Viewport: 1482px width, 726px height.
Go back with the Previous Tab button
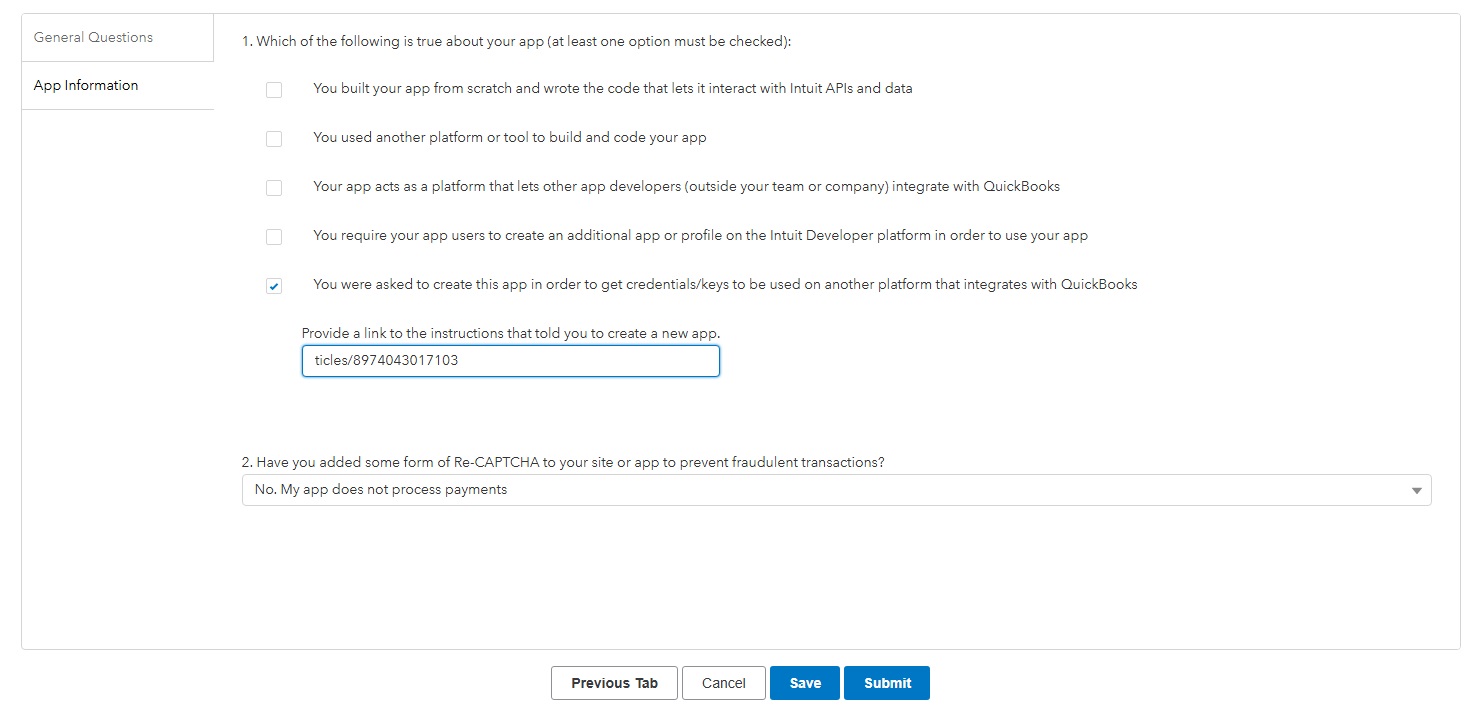[614, 683]
